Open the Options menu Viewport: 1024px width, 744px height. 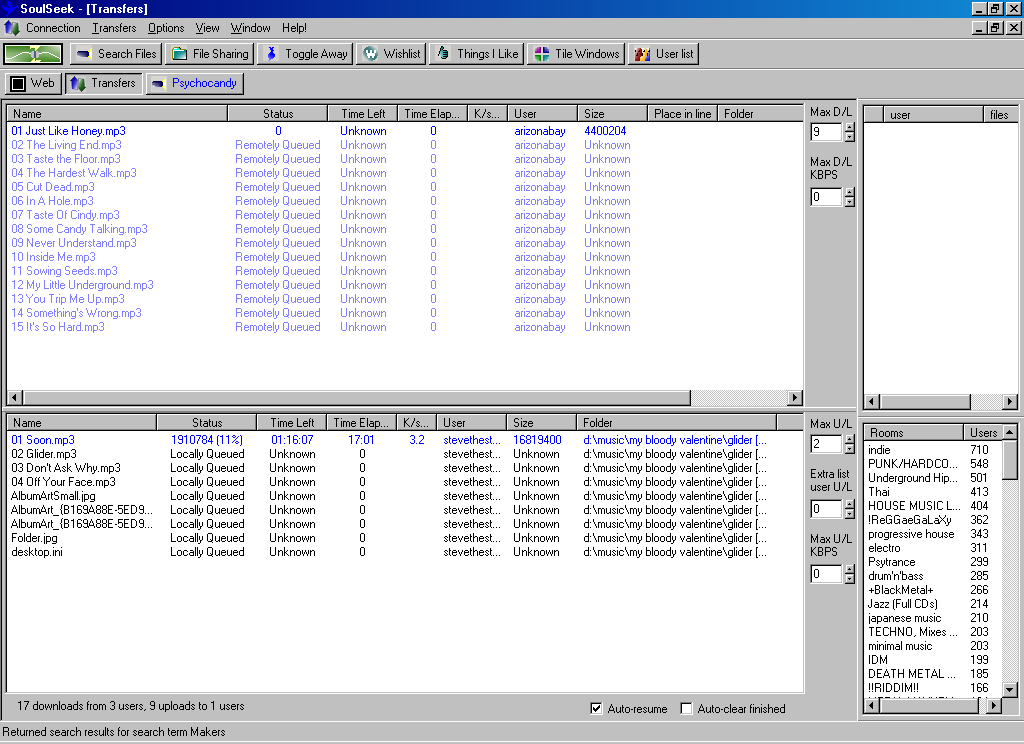pos(166,28)
